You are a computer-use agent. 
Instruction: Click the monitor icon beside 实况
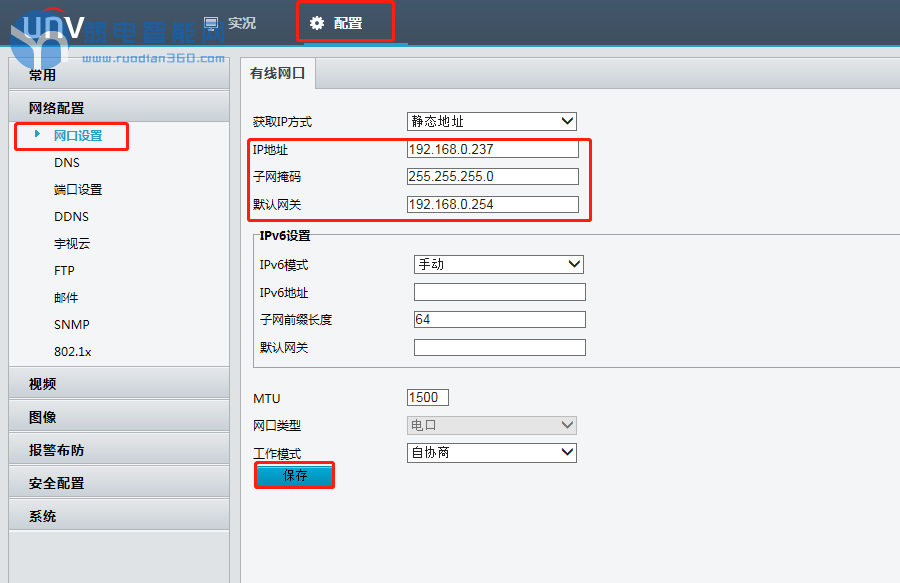pos(211,23)
